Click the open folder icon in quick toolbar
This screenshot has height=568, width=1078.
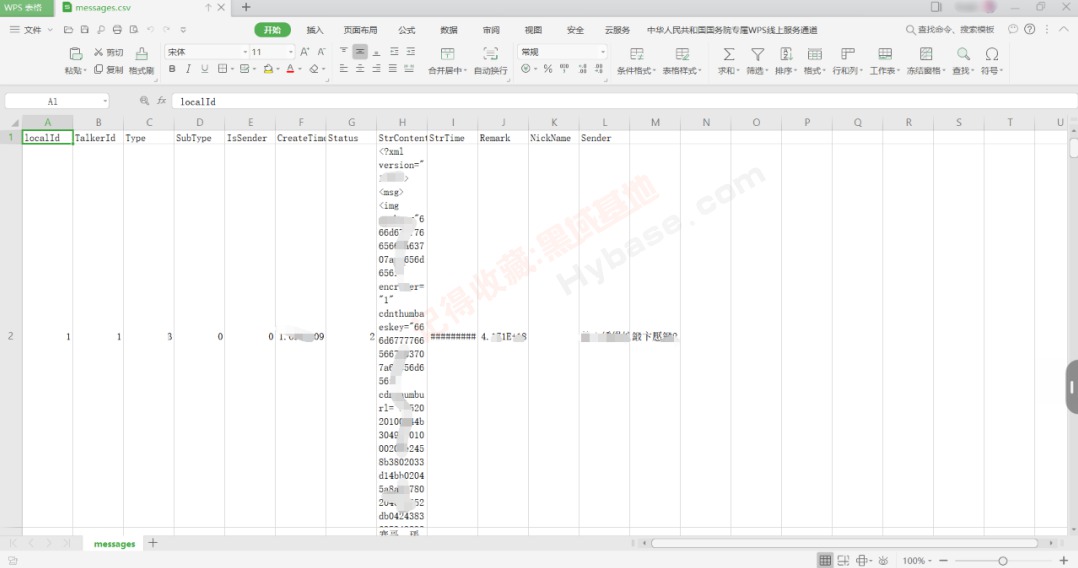click(68, 30)
